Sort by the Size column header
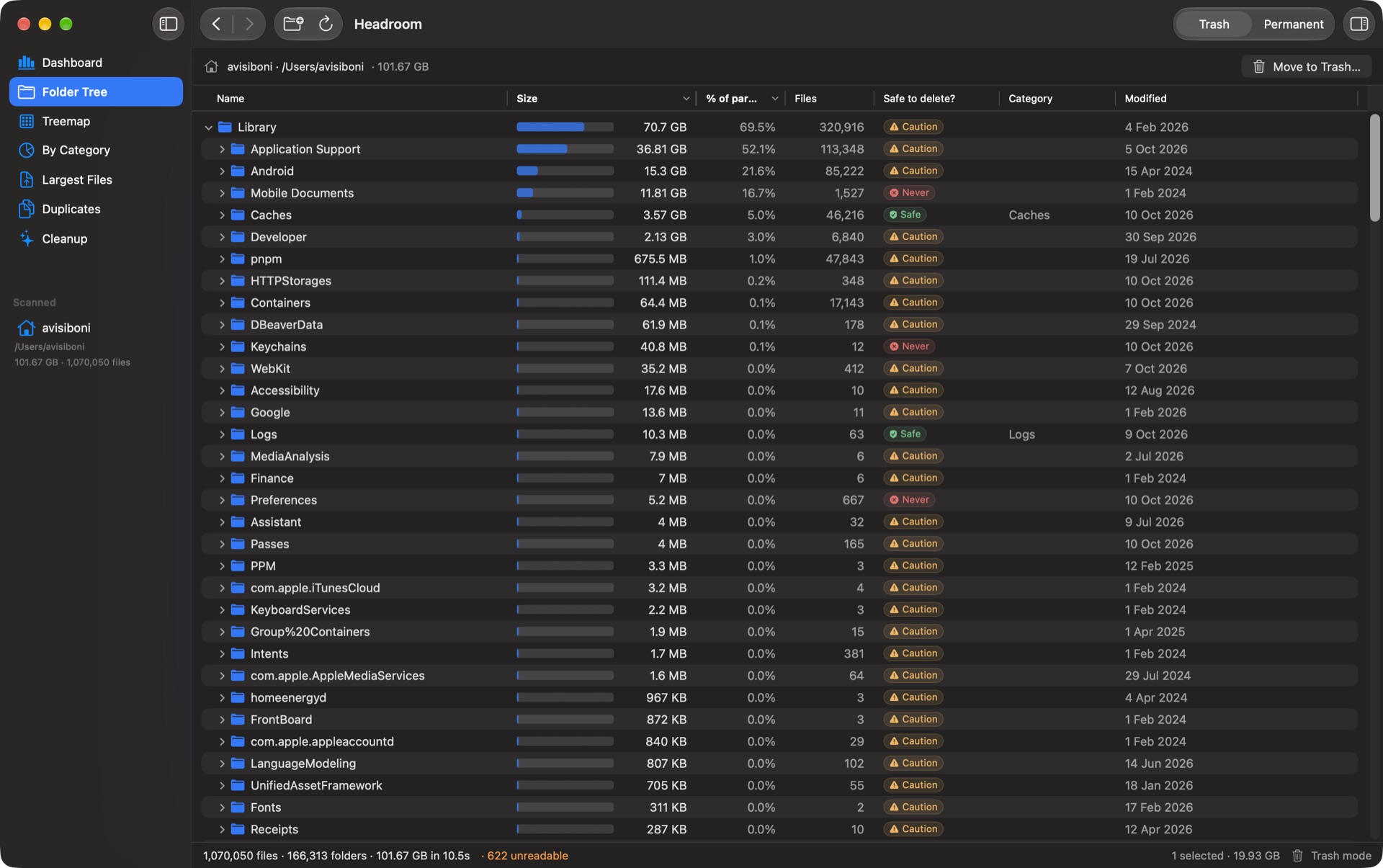The image size is (1383, 868). tap(601, 99)
